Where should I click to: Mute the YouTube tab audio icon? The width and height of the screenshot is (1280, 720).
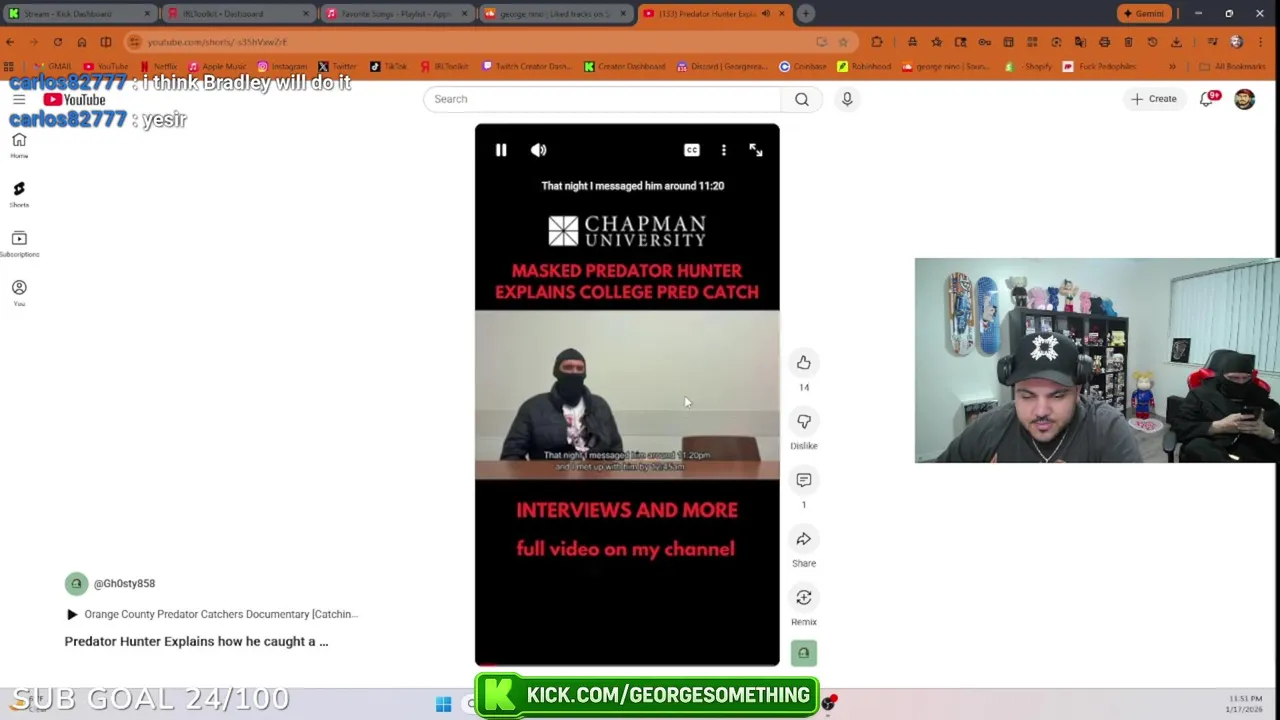(x=765, y=14)
